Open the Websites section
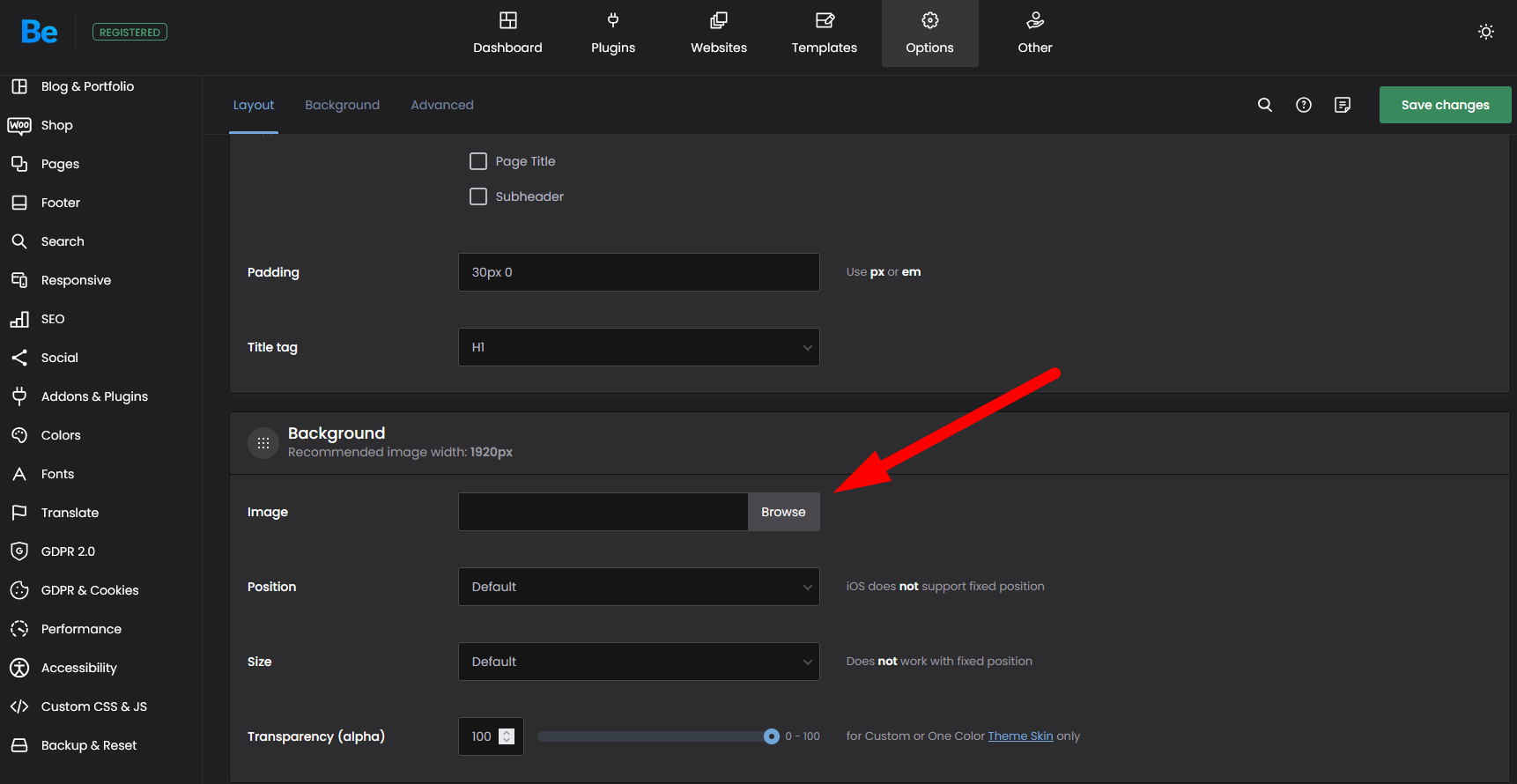Screen dimensions: 1517x784 point(719,33)
